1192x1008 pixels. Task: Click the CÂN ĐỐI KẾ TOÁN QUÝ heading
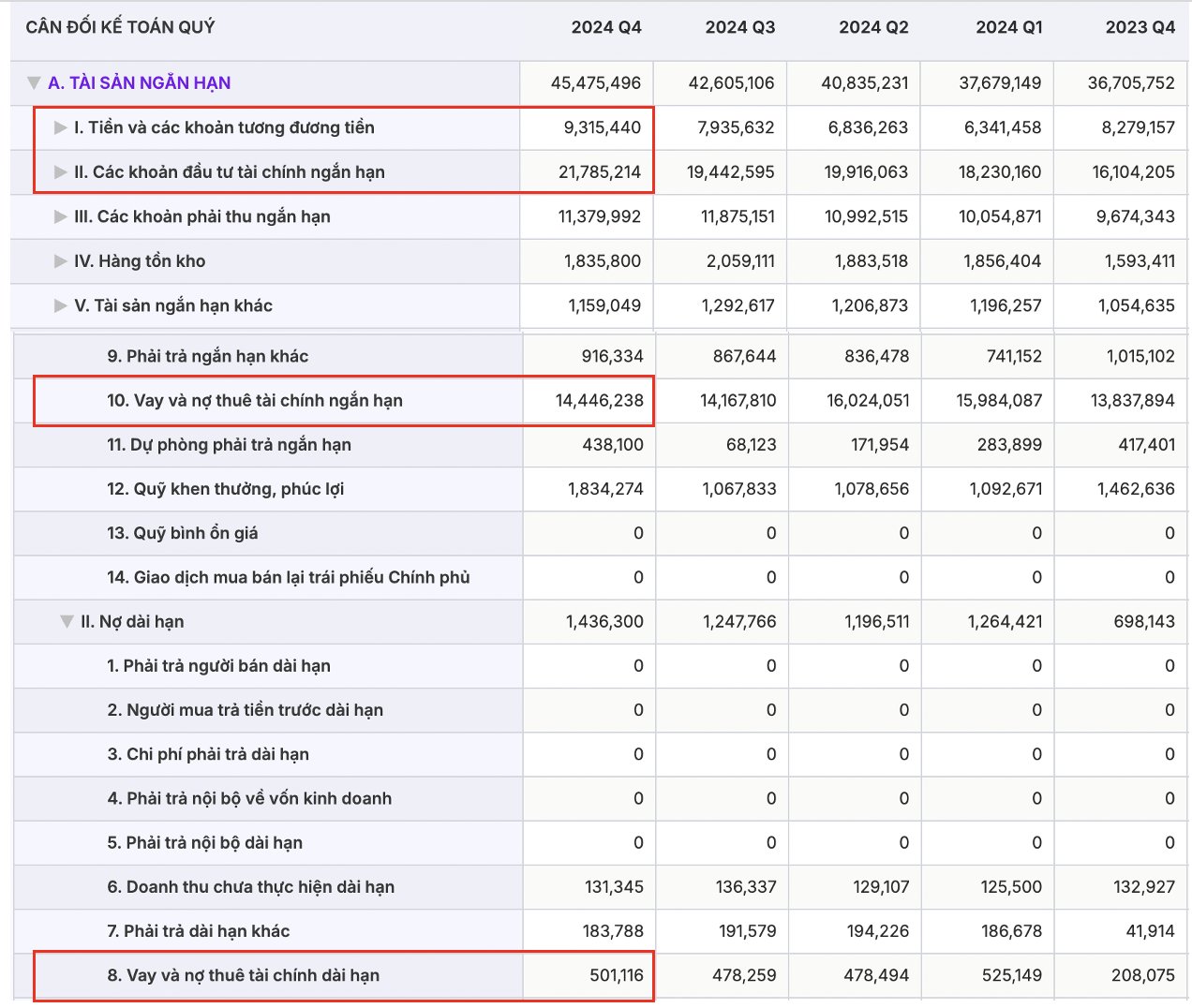pyautogui.click(x=120, y=27)
